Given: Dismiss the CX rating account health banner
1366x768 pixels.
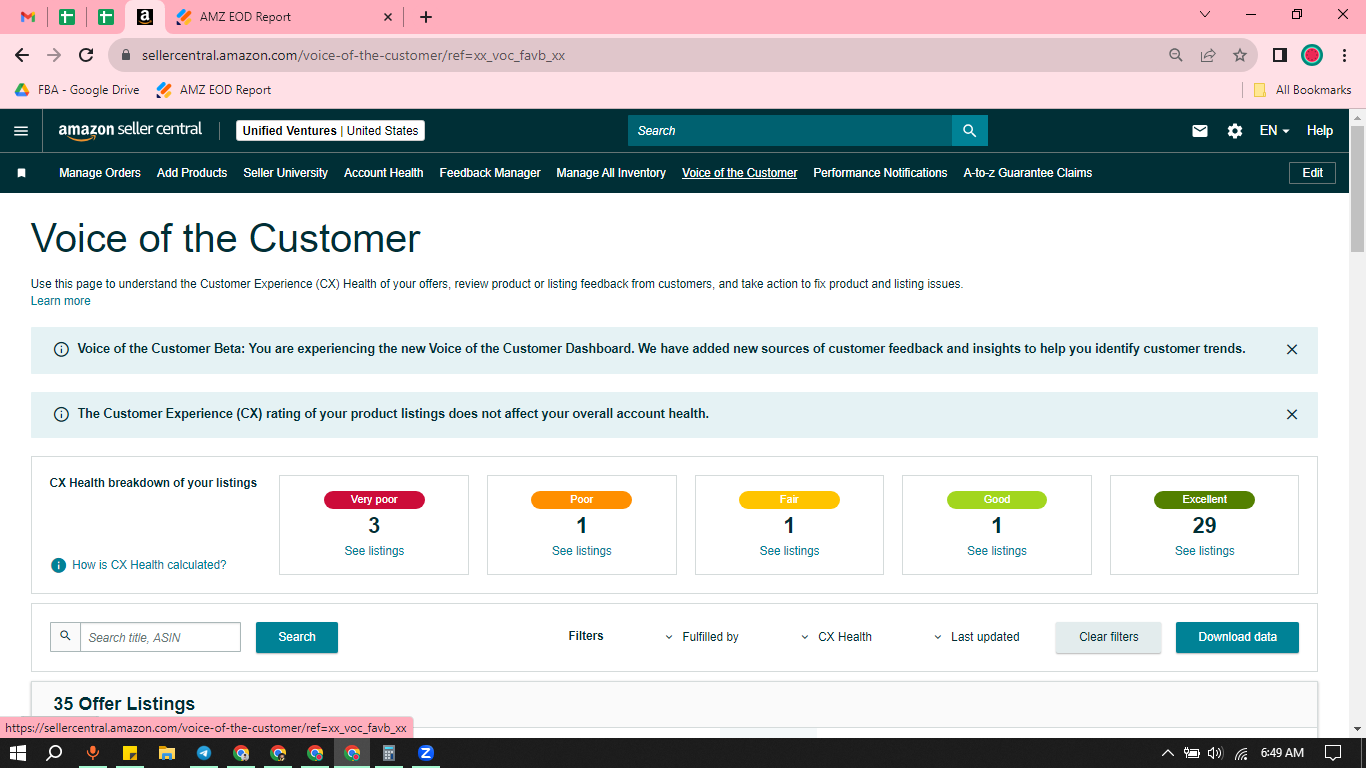Looking at the screenshot, I should click(1292, 414).
